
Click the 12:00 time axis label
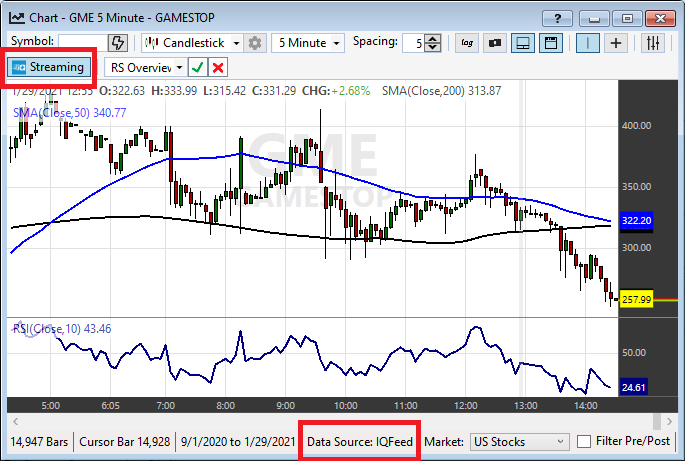pos(465,406)
